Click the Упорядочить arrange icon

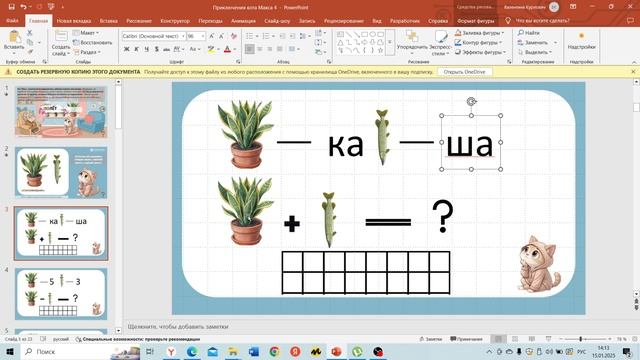coord(412,37)
